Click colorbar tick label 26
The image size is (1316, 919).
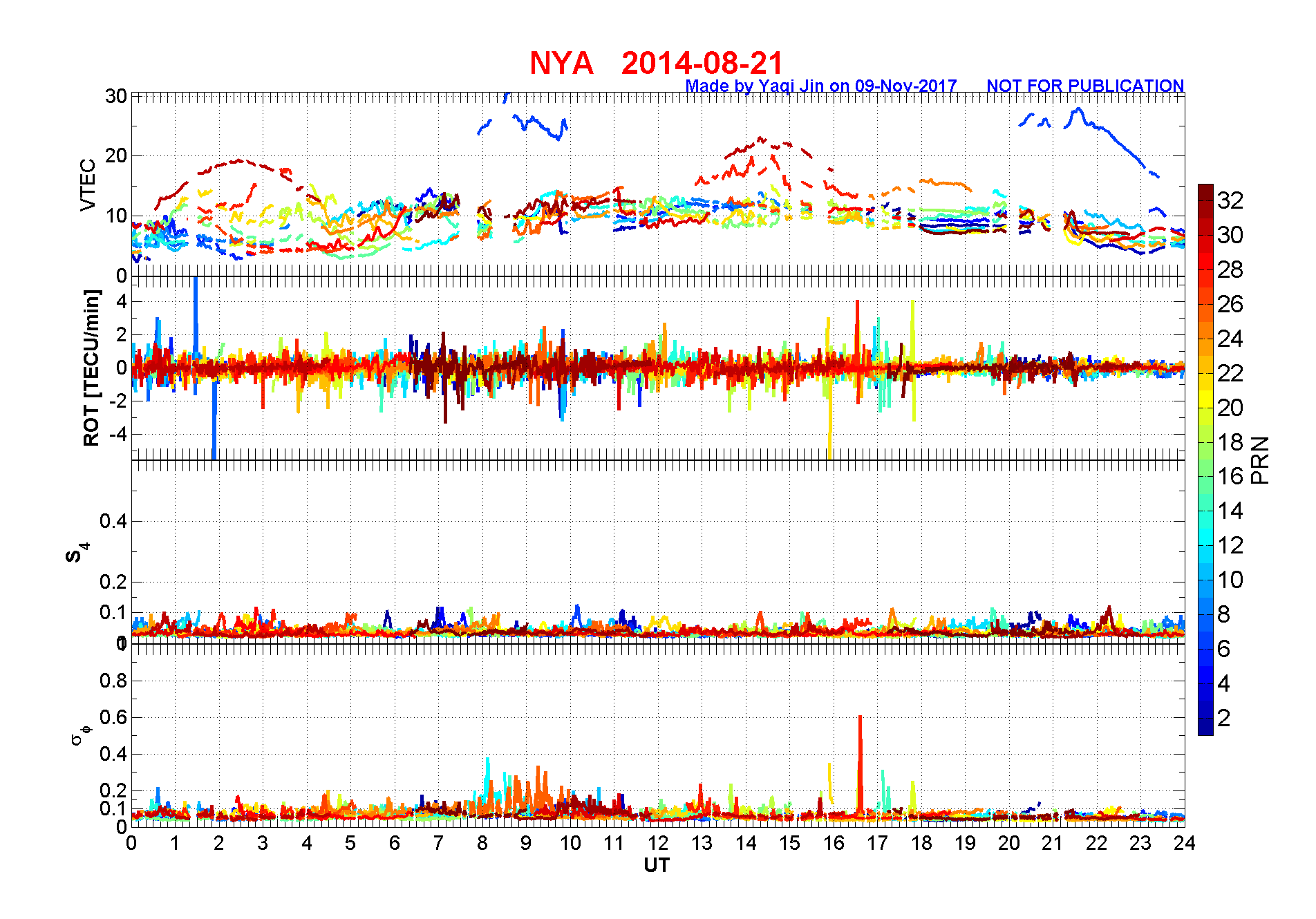[1230, 304]
